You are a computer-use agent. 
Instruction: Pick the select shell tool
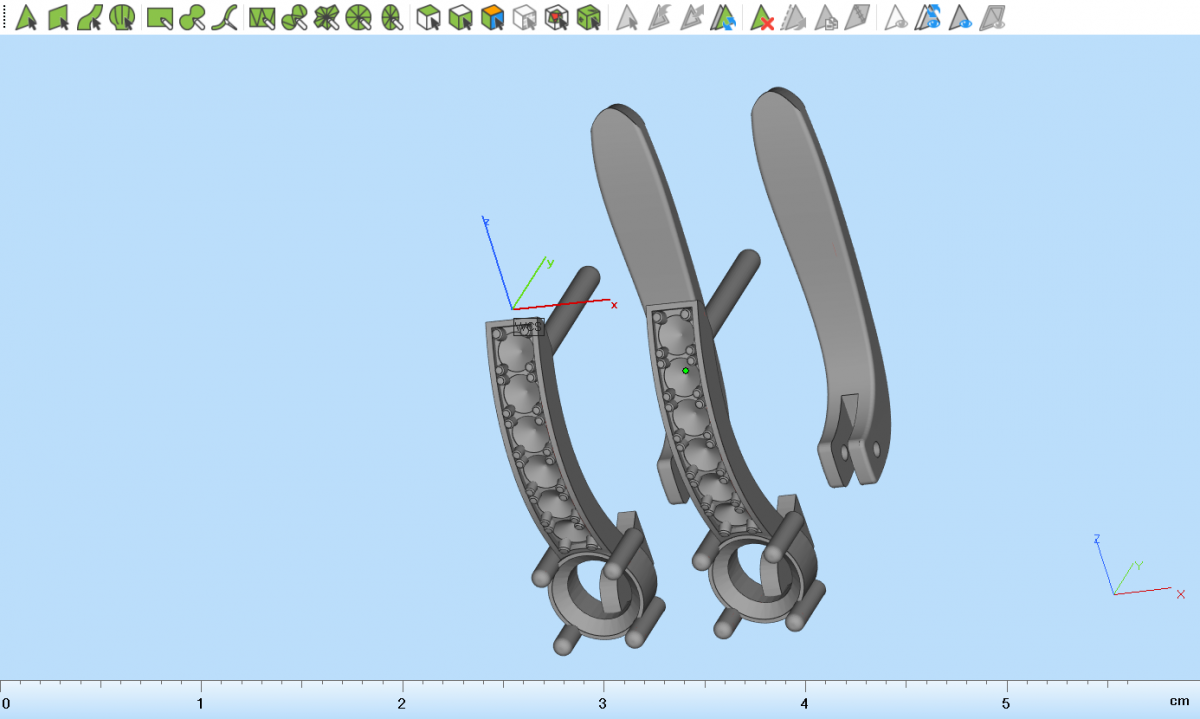[x=122, y=17]
